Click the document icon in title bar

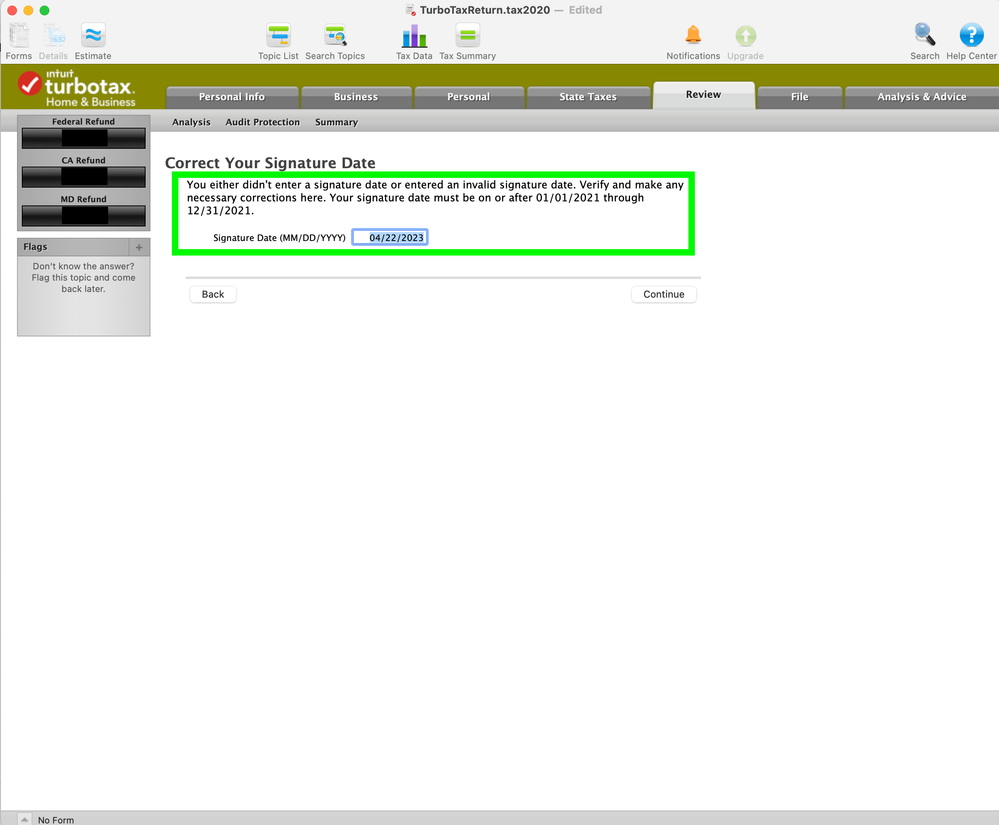[x=411, y=10]
